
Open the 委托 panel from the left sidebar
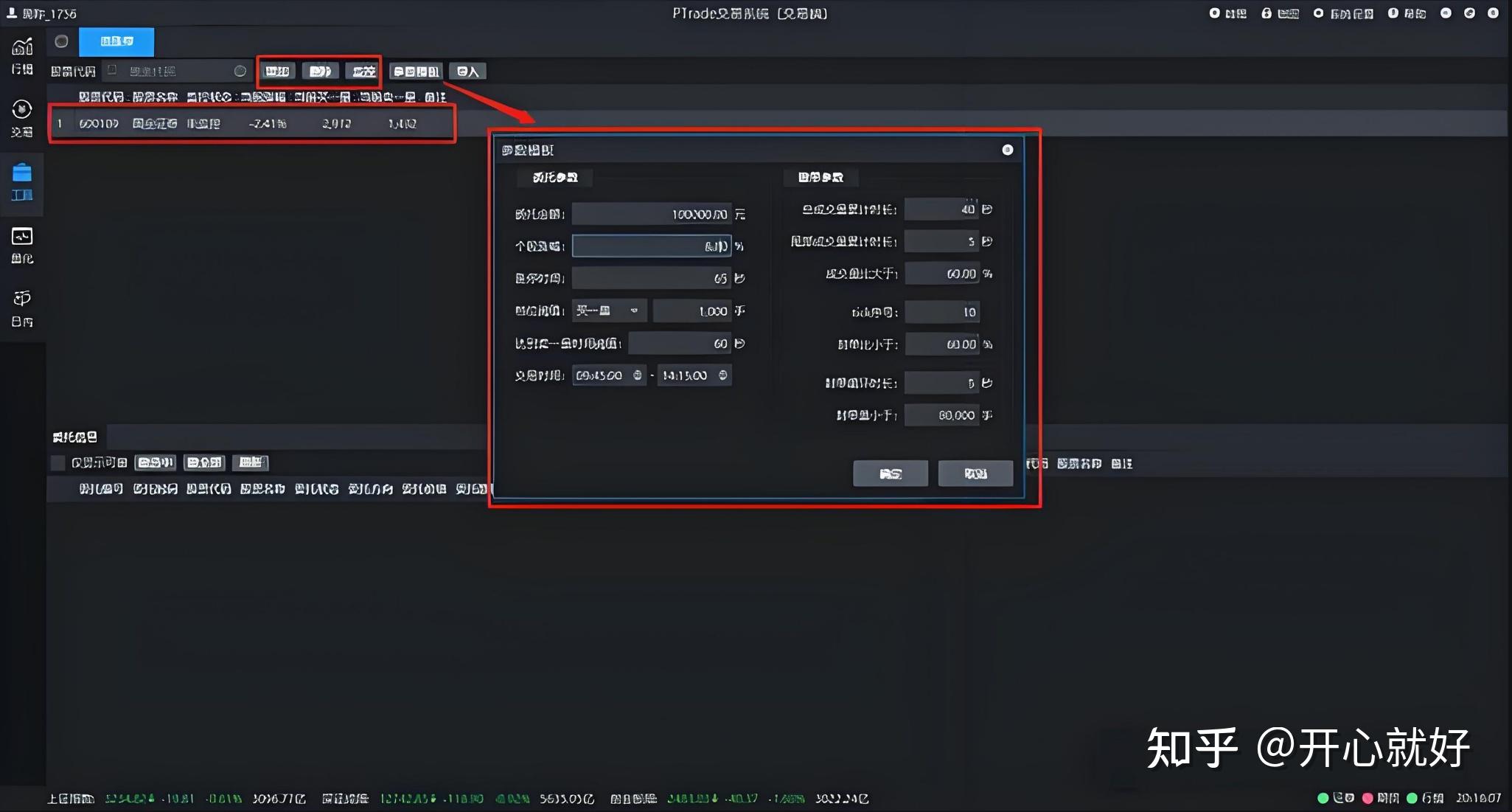point(22,243)
